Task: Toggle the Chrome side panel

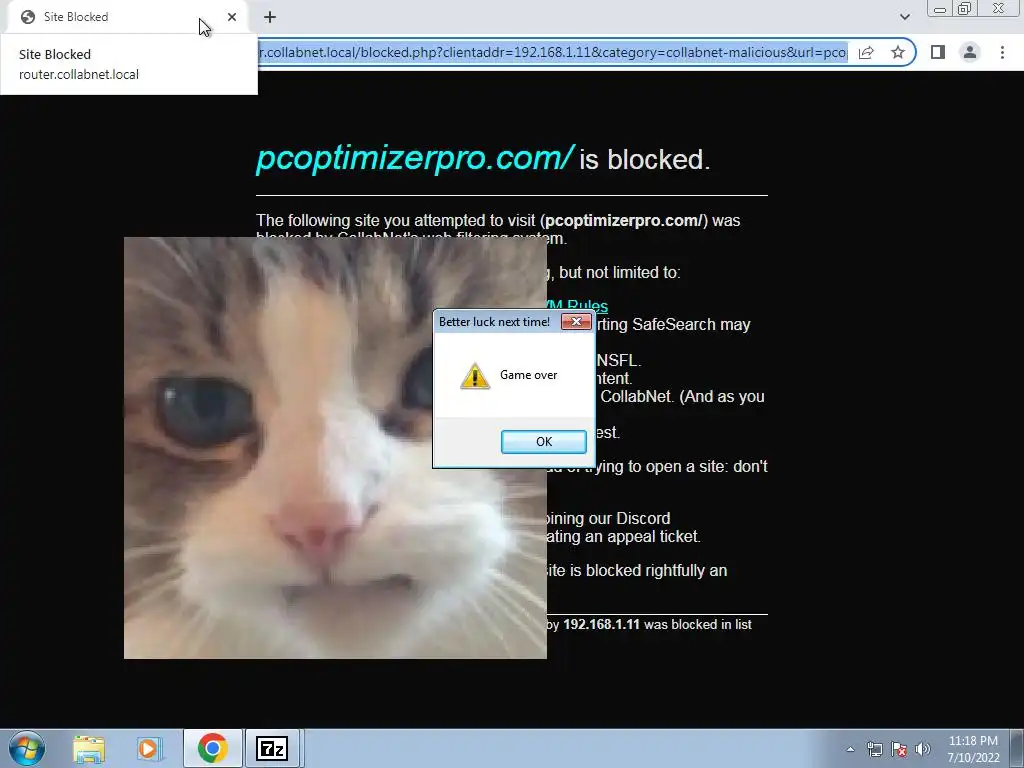Action: [938, 52]
